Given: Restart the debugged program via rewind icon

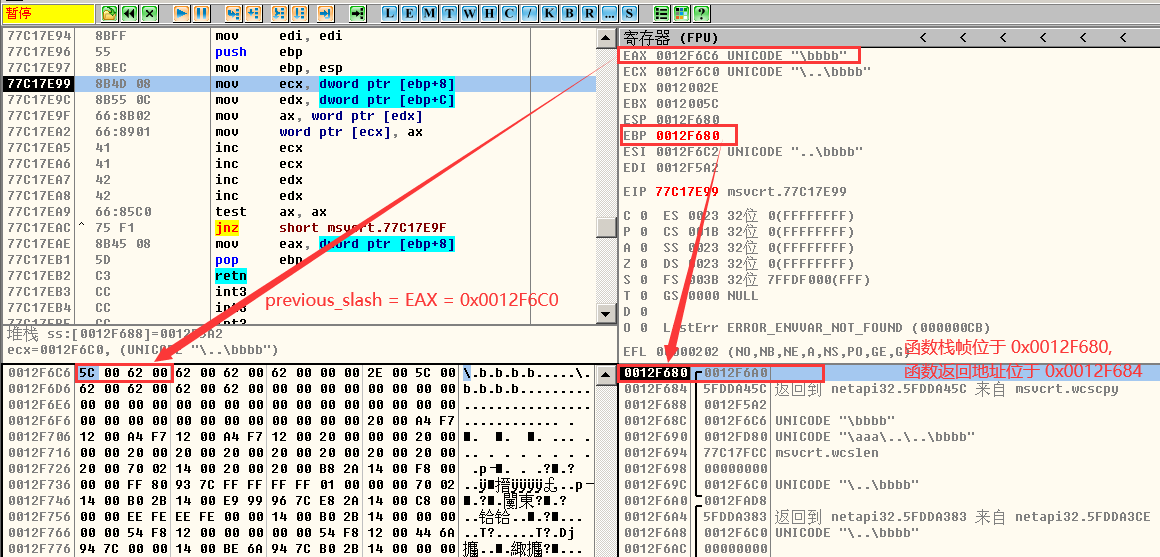Looking at the screenshot, I should tap(129, 14).
